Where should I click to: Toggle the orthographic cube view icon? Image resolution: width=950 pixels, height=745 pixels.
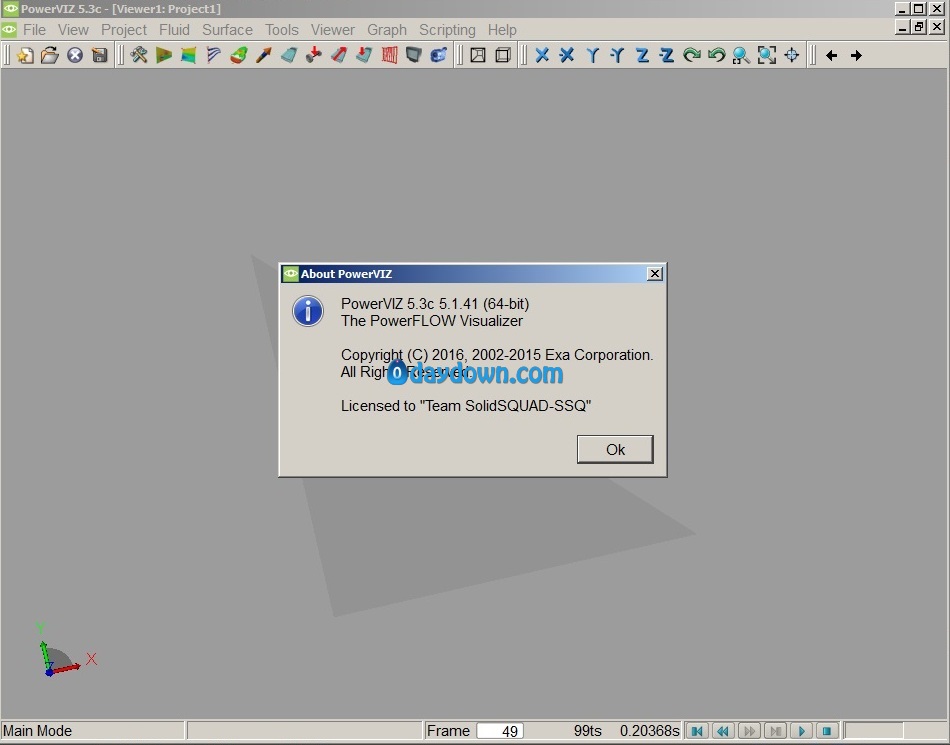503,56
